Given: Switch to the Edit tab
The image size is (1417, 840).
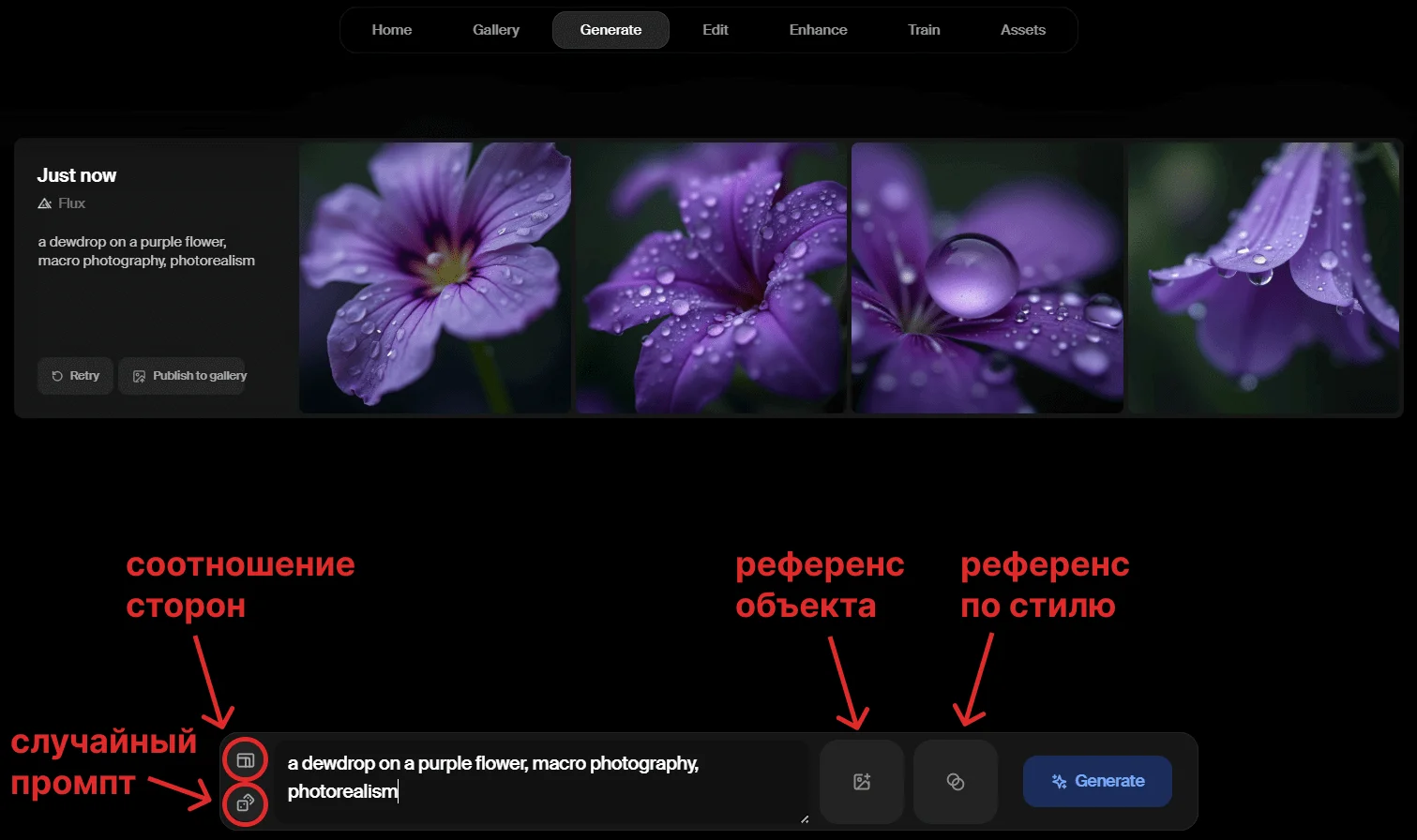Looking at the screenshot, I should (715, 29).
